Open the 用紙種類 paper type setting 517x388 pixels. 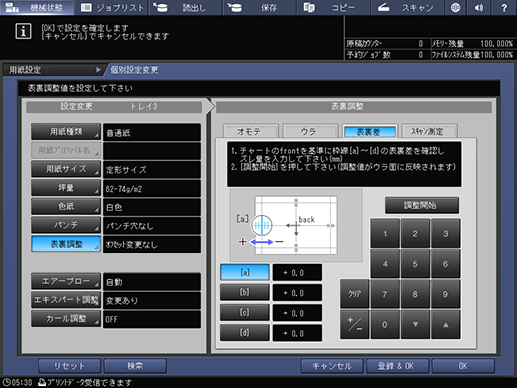click(66, 132)
